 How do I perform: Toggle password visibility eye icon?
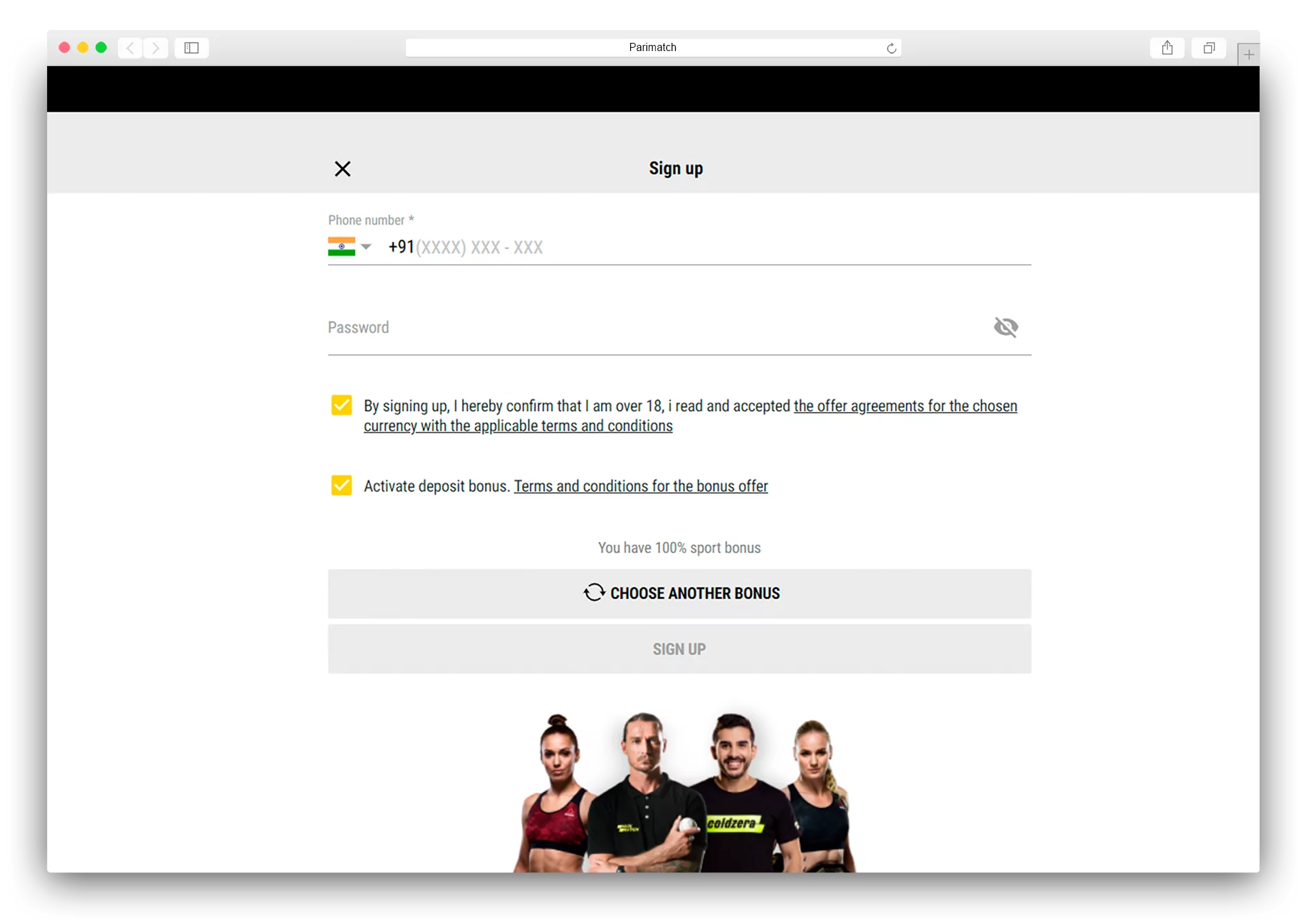[1006, 328]
